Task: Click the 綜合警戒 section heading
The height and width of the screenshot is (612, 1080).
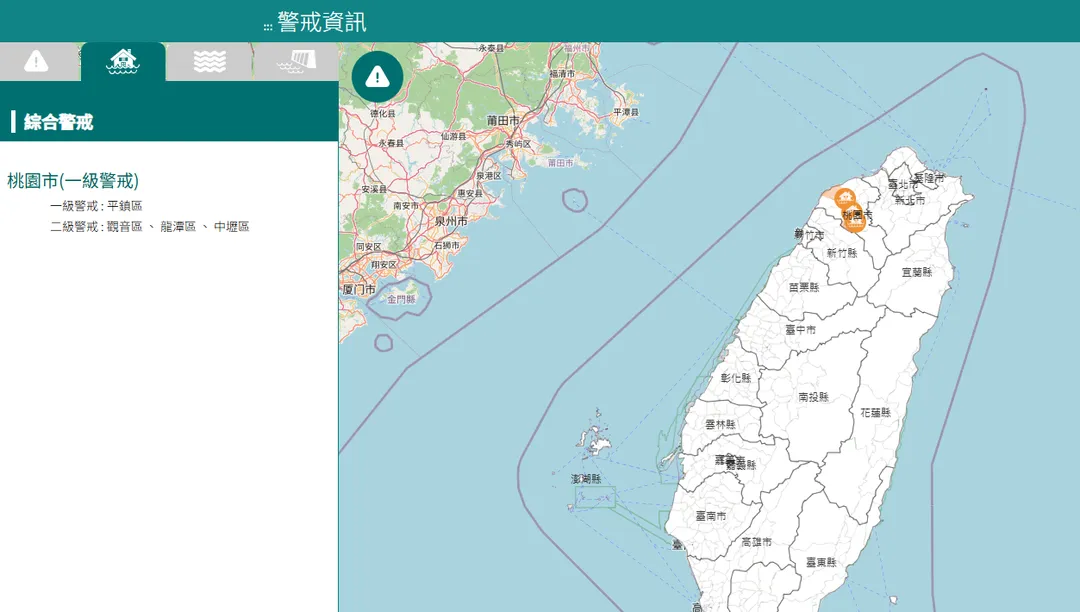Action: 58,122
